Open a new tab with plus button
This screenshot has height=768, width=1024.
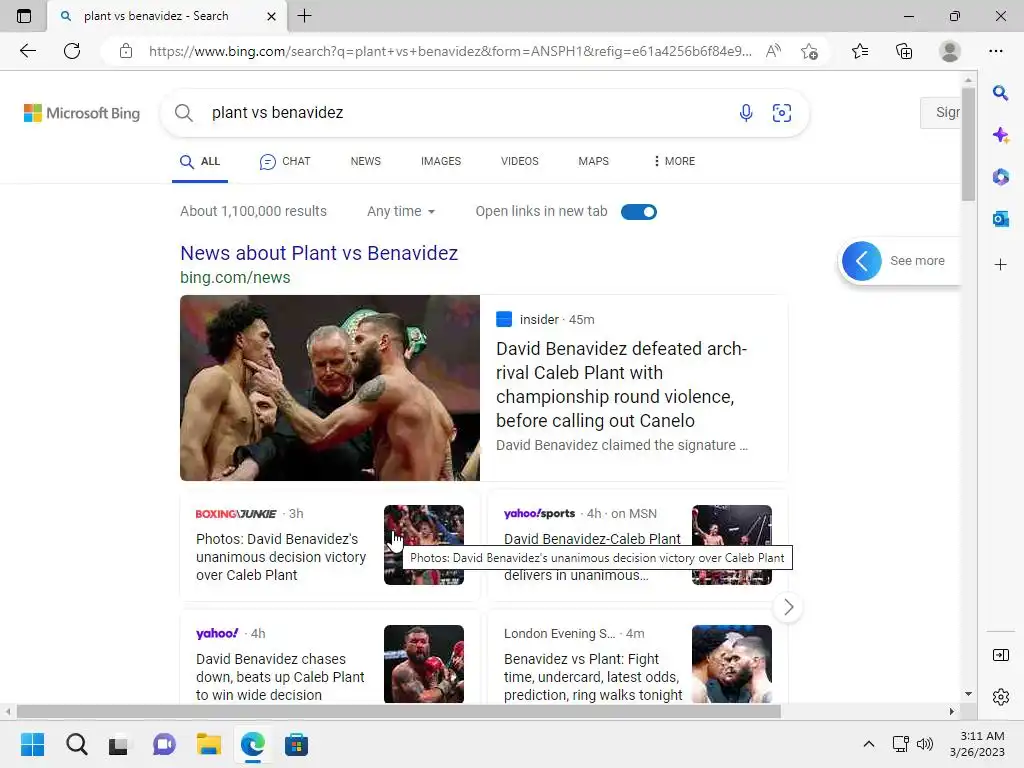pyautogui.click(x=304, y=16)
